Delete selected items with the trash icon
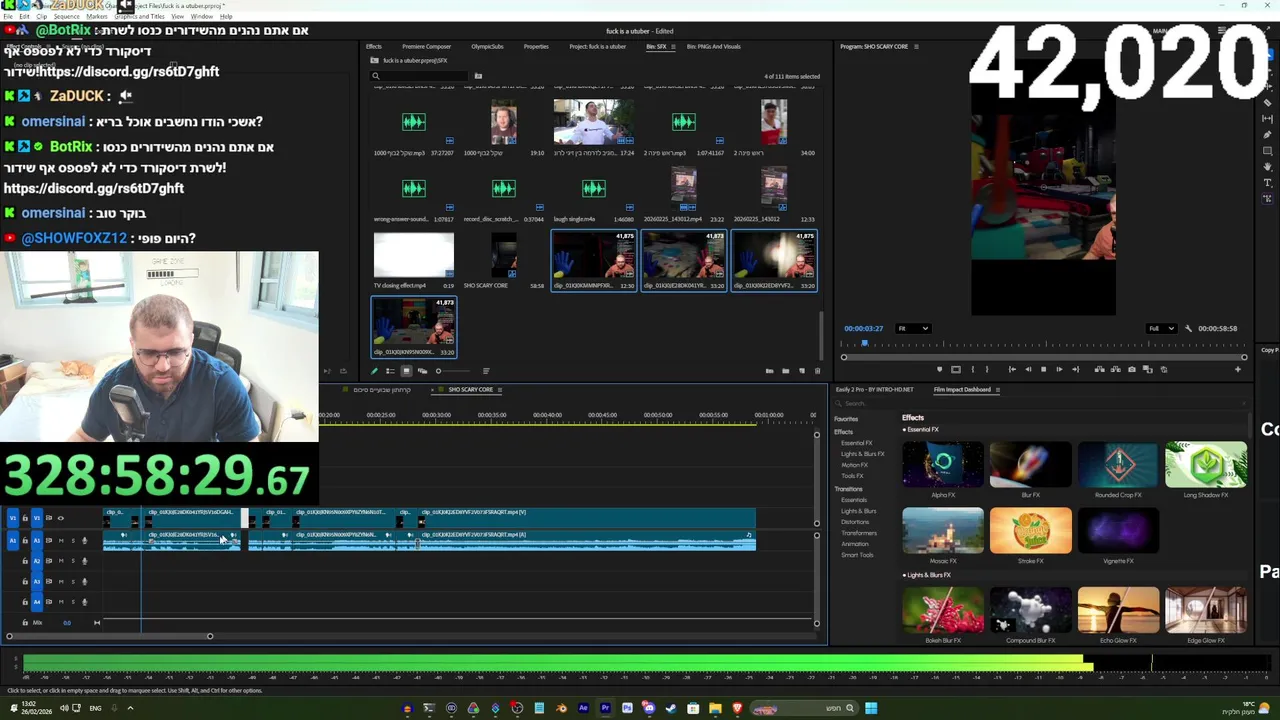Viewport: 1280px width, 720px height. [817, 371]
